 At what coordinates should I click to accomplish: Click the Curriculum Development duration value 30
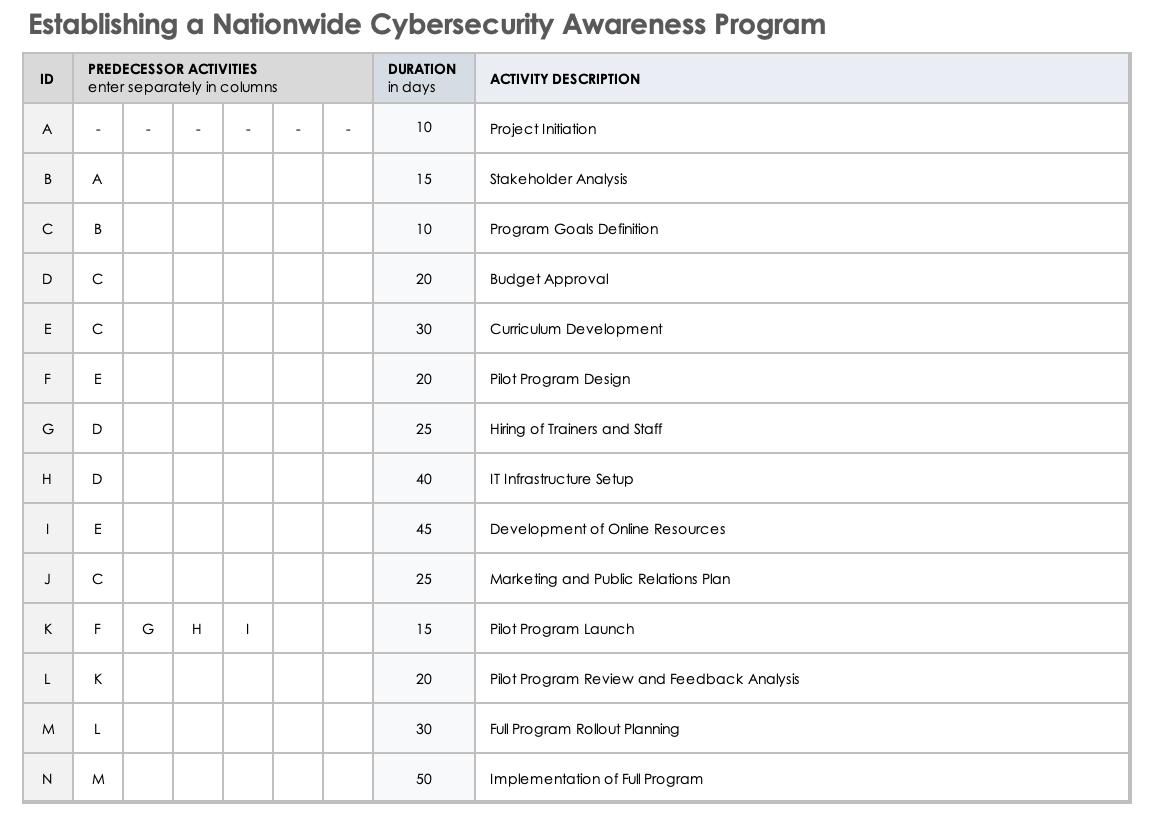point(424,329)
